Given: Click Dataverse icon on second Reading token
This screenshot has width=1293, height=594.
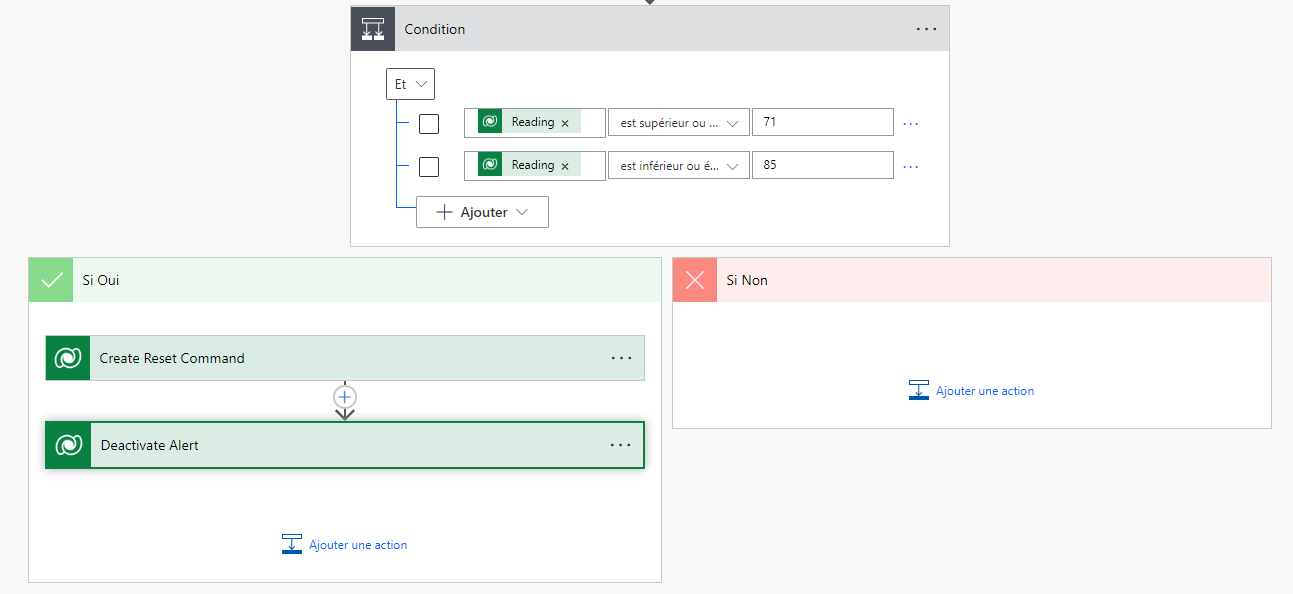Looking at the screenshot, I should [490, 165].
